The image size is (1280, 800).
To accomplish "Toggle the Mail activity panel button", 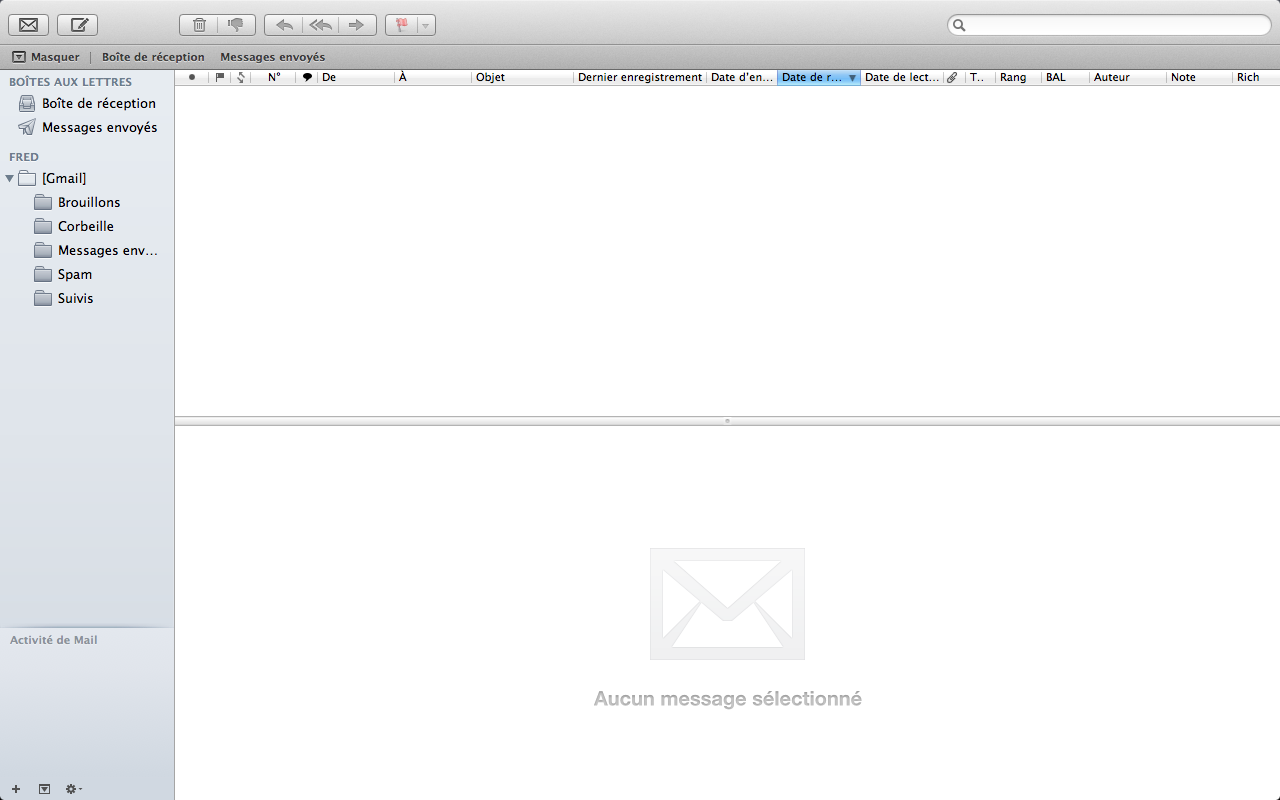I will (44, 789).
